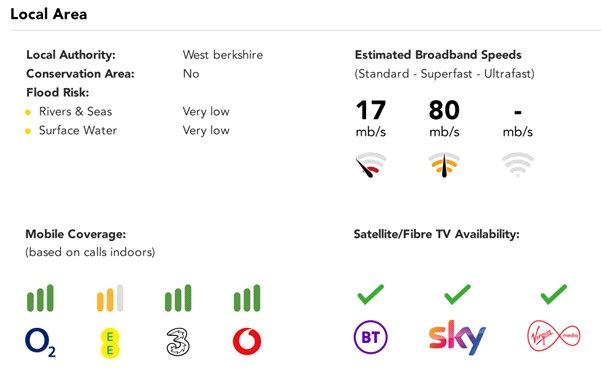Click the O2 signal strength bars
This screenshot has width=602, height=370.
(40, 298)
